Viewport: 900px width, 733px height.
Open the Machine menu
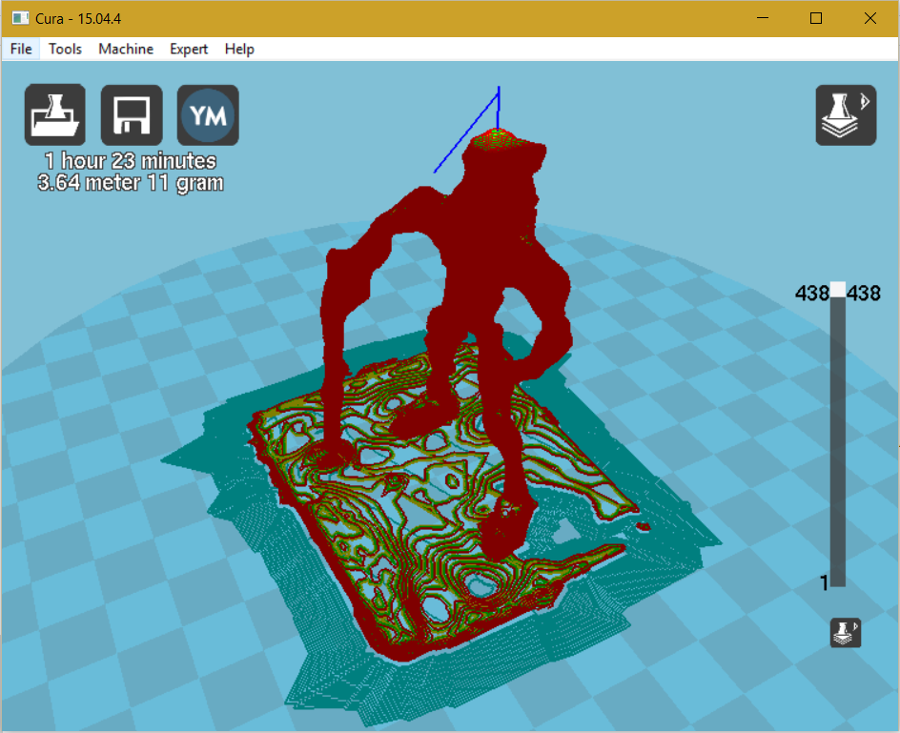pyautogui.click(x=126, y=49)
